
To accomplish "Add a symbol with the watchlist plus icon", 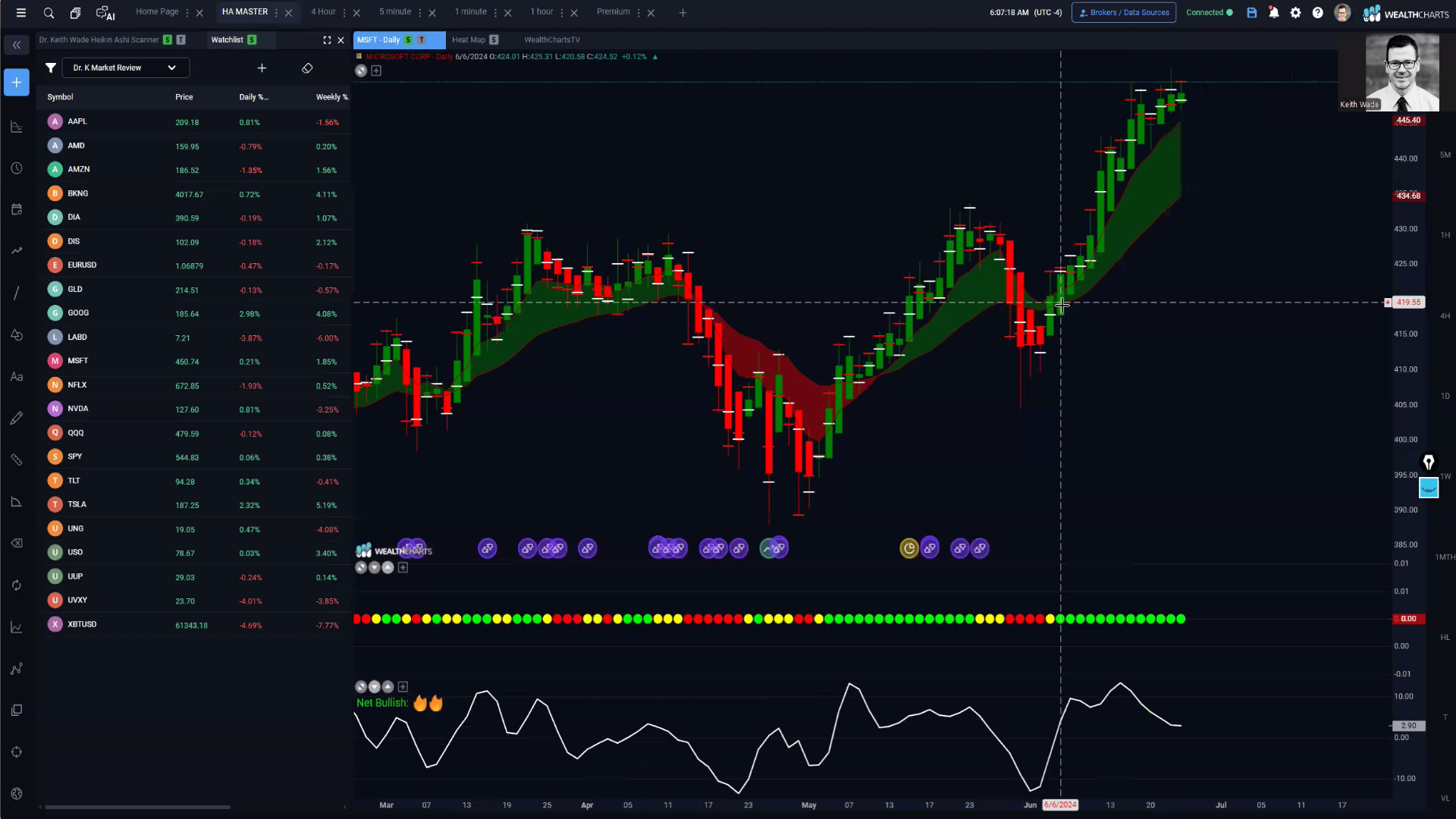I will [x=262, y=68].
